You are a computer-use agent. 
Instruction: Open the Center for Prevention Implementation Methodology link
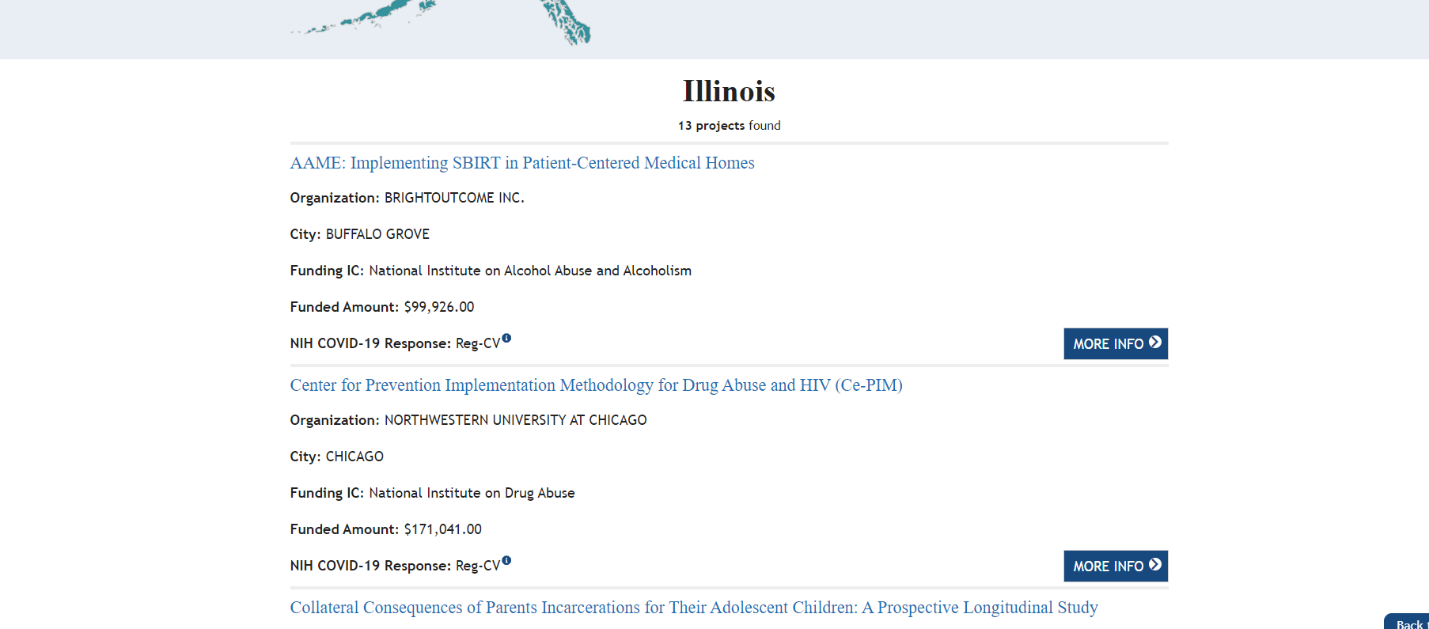tap(596, 385)
